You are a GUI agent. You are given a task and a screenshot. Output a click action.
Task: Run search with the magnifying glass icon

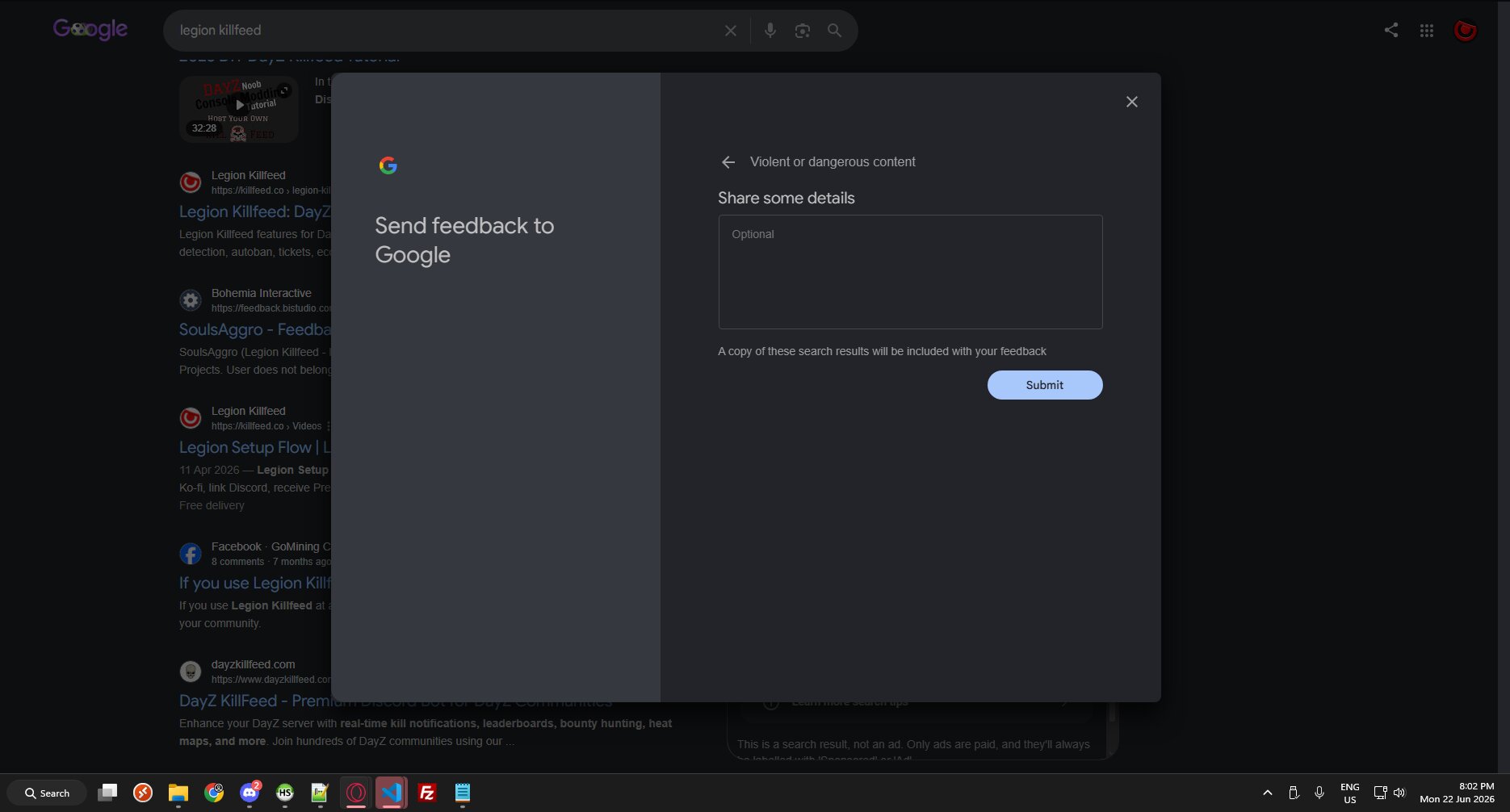pos(834,31)
